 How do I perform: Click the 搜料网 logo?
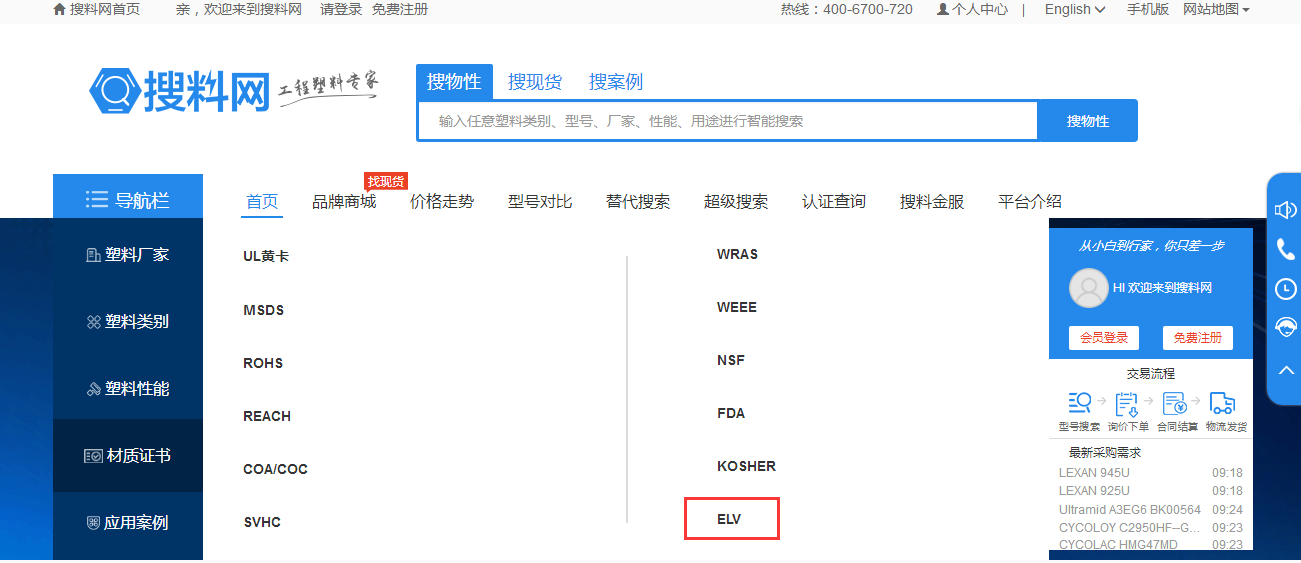pyautogui.click(x=180, y=91)
